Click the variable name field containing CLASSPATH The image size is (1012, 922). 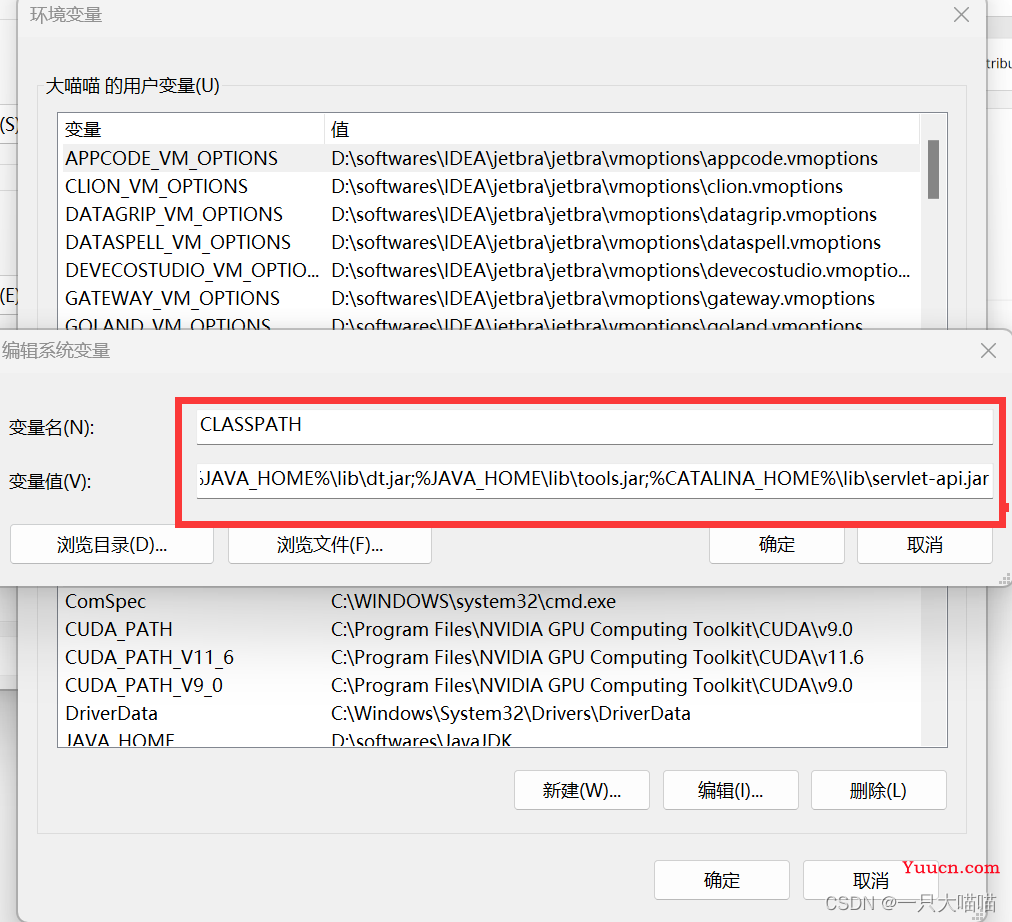594,426
